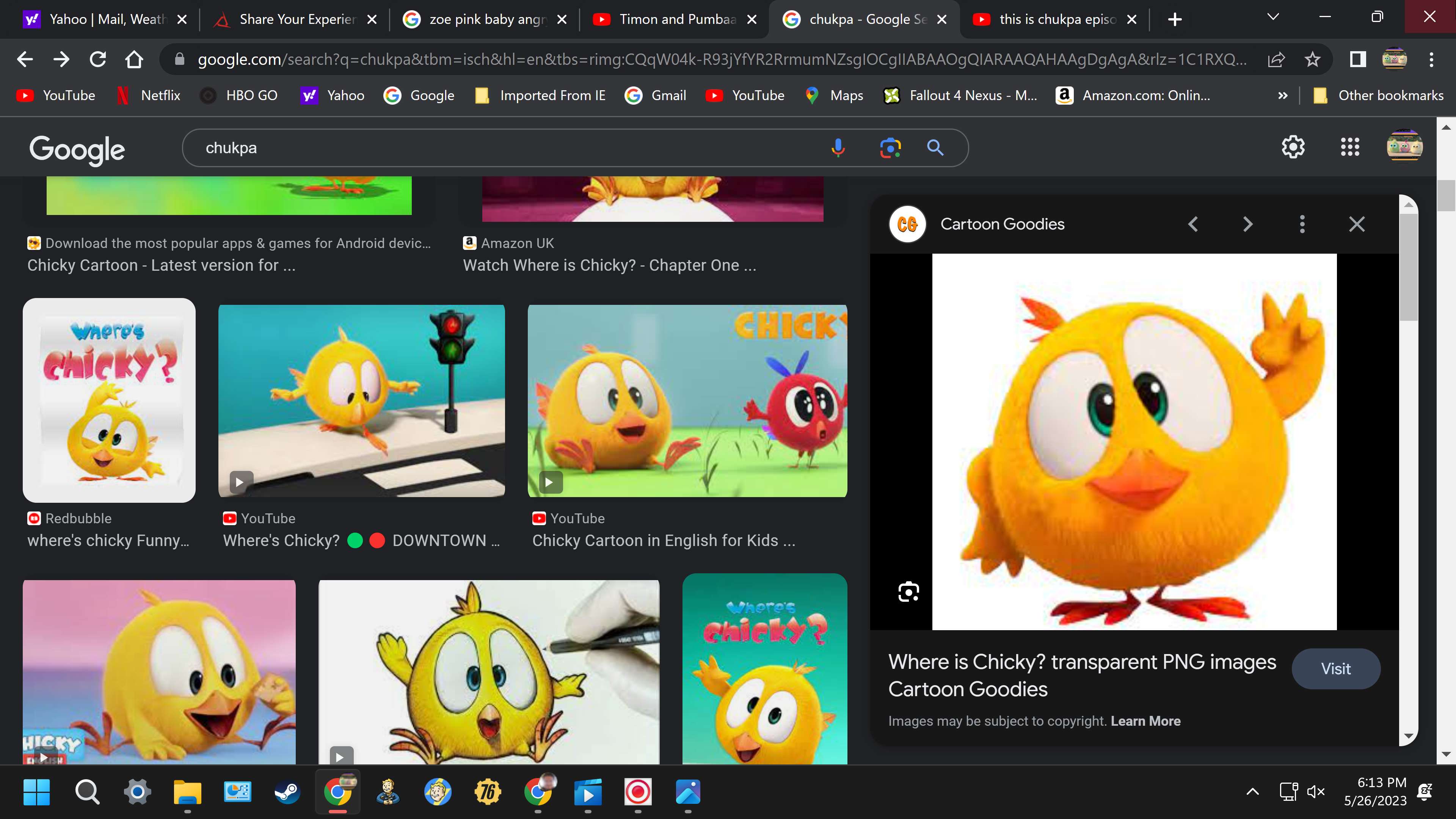This screenshot has height=819, width=1456.
Task: Close the Timon and Pumbaa tab
Action: pos(752,20)
